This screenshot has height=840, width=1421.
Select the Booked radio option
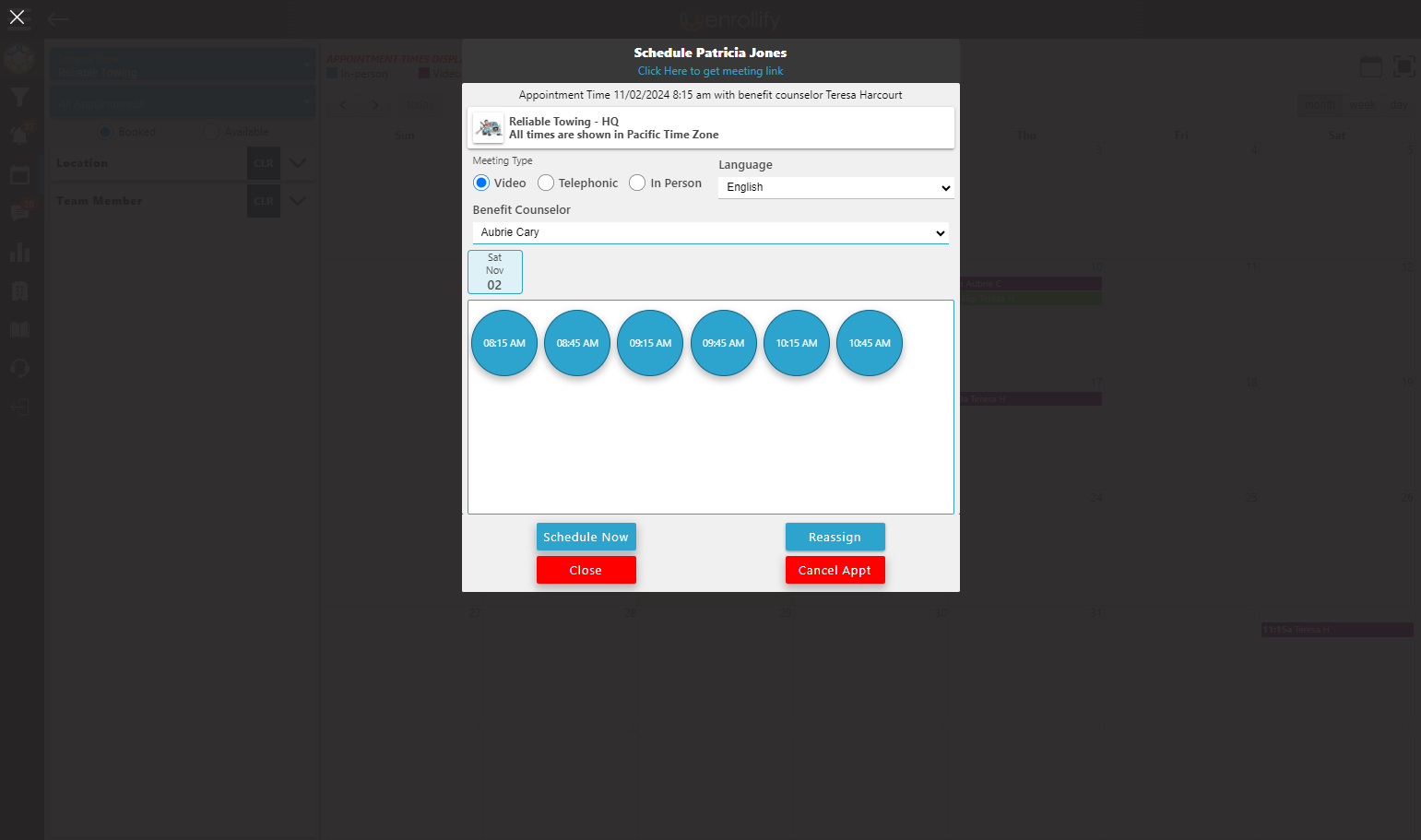pyautogui.click(x=105, y=132)
